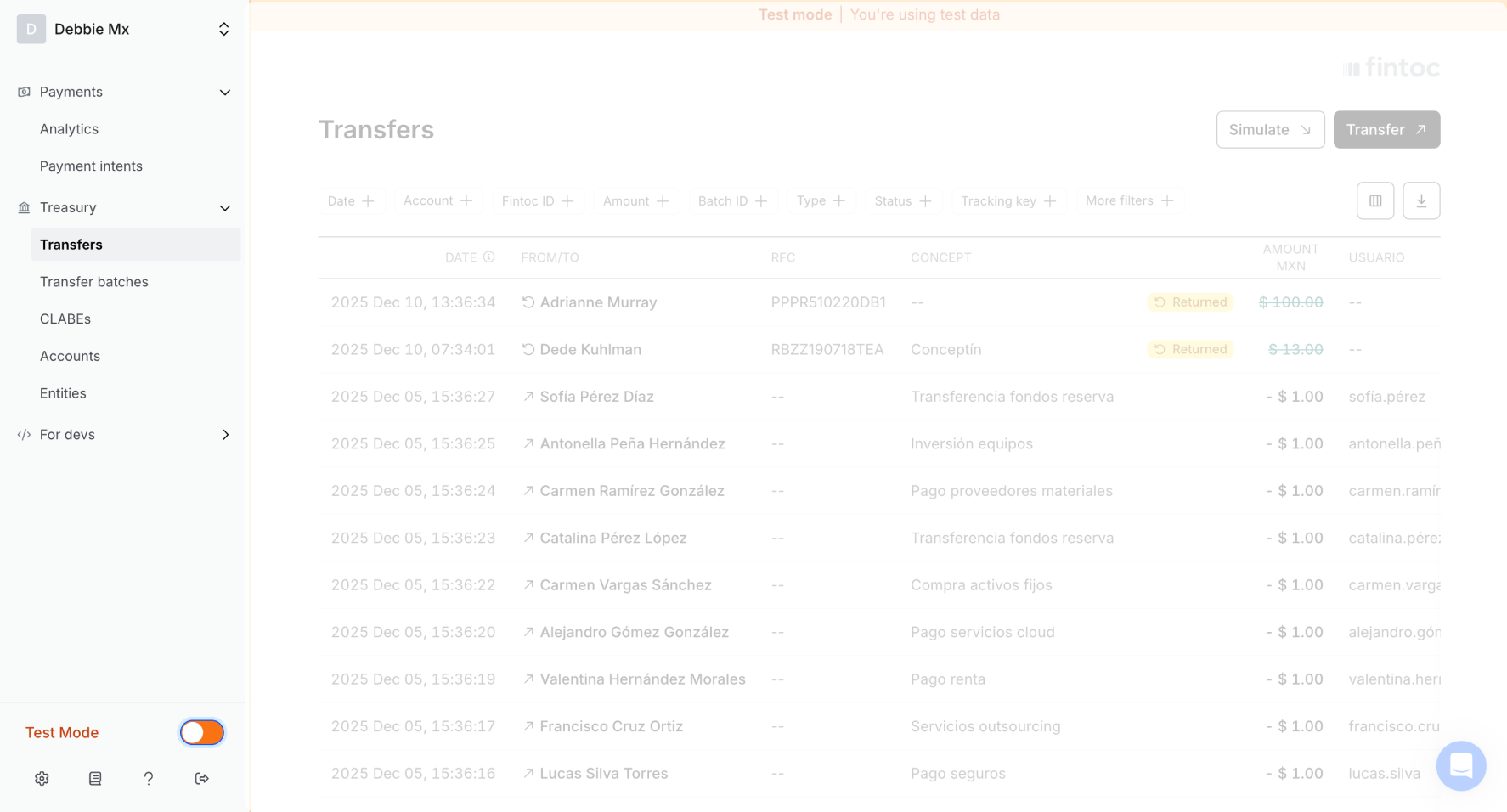Click the struck-through $100.00 amount
Viewport: 1507px width, 812px height.
click(1290, 302)
